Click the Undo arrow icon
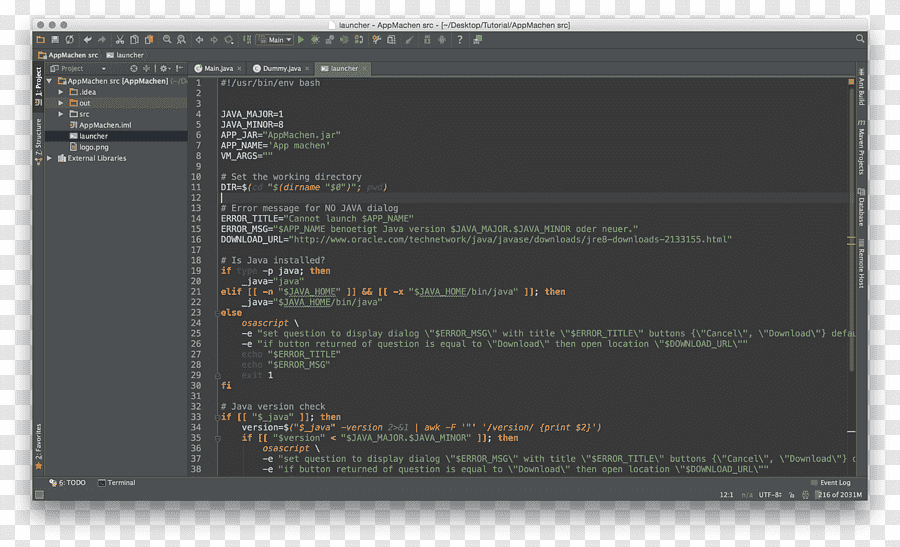900x547 pixels. click(x=87, y=40)
